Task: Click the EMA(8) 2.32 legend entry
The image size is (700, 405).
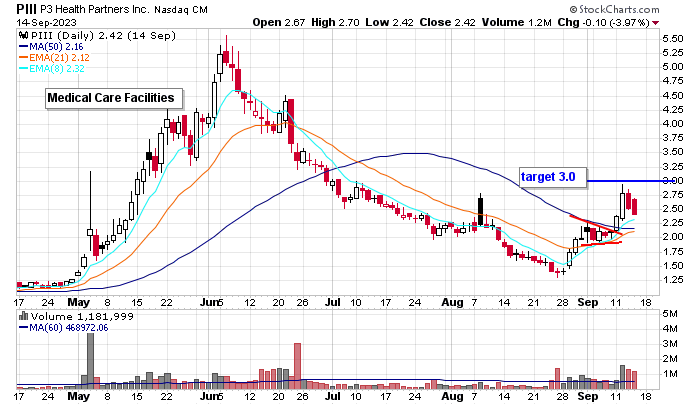Action: click(x=51, y=68)
